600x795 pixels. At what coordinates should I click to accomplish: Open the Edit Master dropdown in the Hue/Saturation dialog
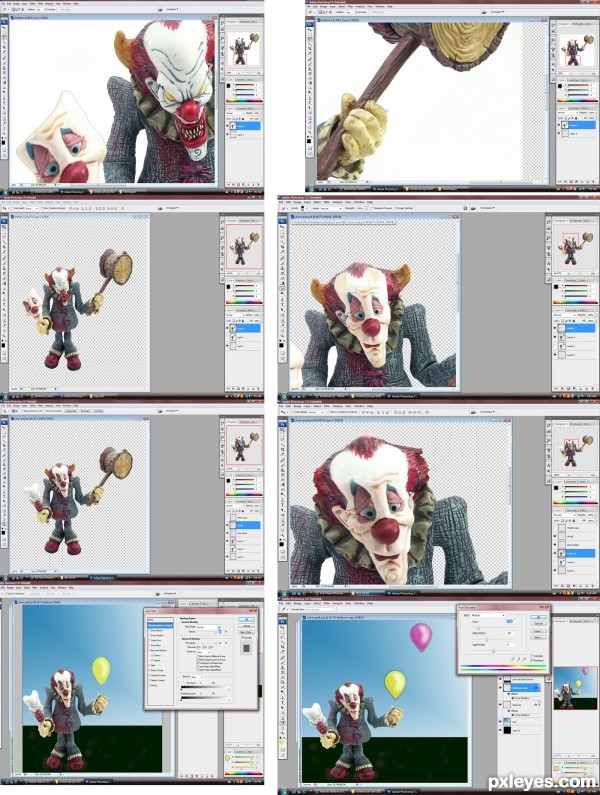488,615
